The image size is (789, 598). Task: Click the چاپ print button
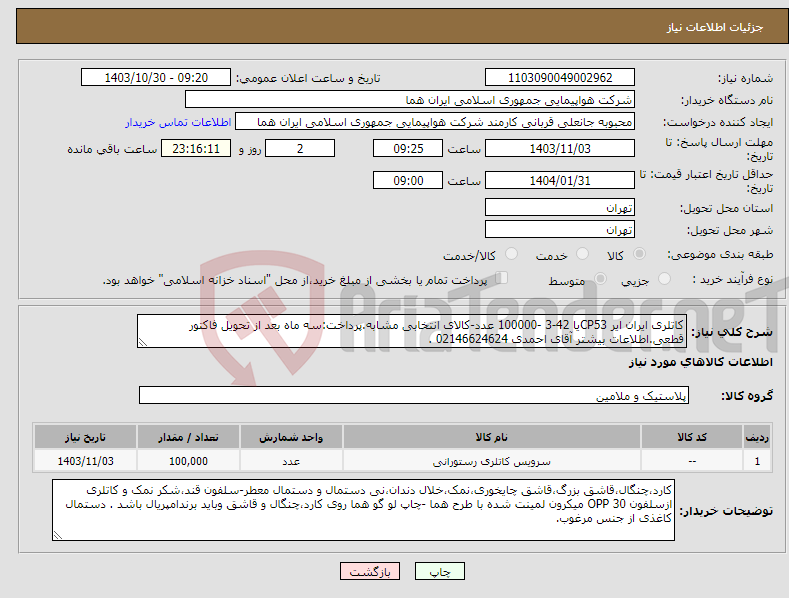pos(440,571)
